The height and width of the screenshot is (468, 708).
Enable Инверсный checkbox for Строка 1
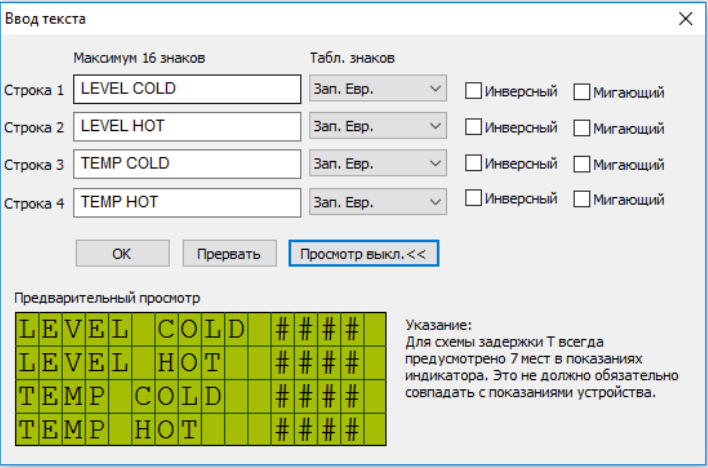pyautogui.click(x=473, y=90)
